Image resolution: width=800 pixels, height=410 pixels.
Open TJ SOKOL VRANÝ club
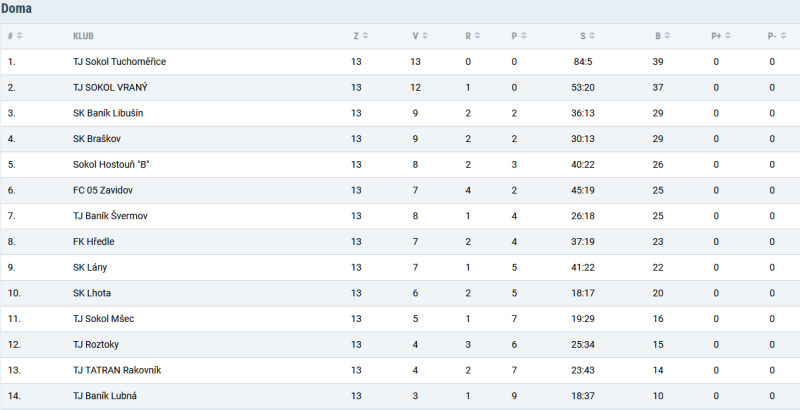point(110,87)
